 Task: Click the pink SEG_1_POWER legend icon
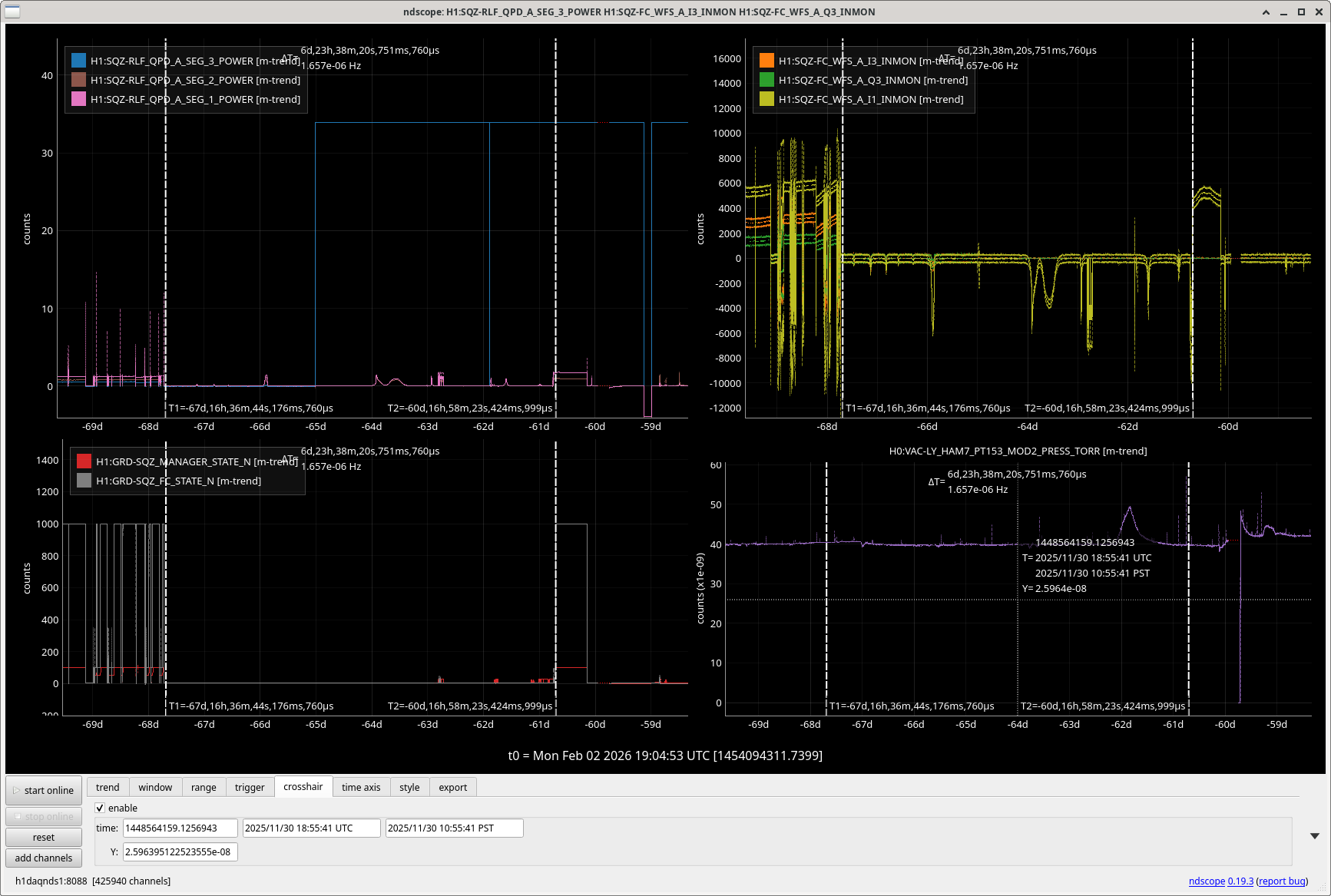[78, 99]
